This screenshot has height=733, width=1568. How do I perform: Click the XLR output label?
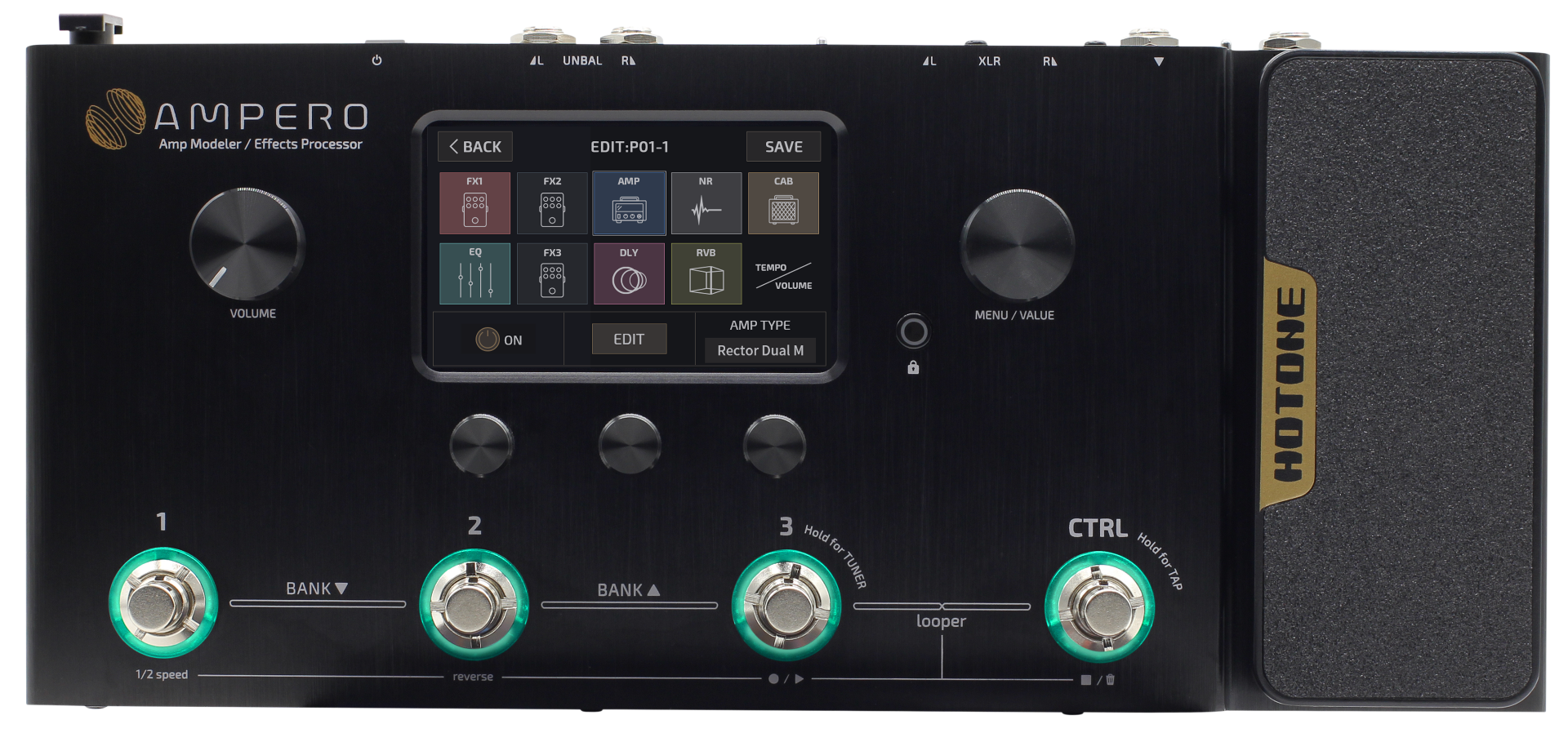[x=989, y=61]
